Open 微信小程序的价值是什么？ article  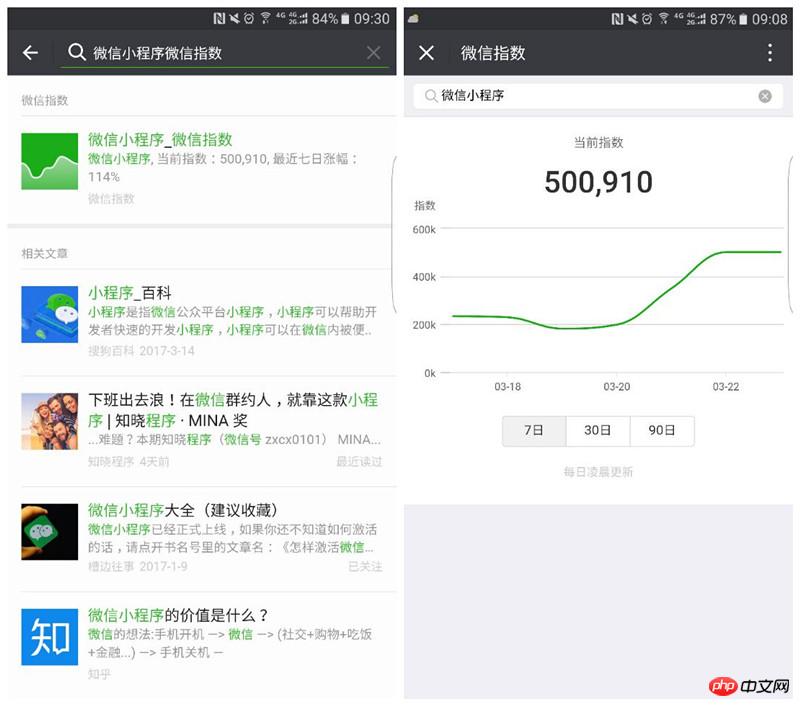click(x=178, y=615)
